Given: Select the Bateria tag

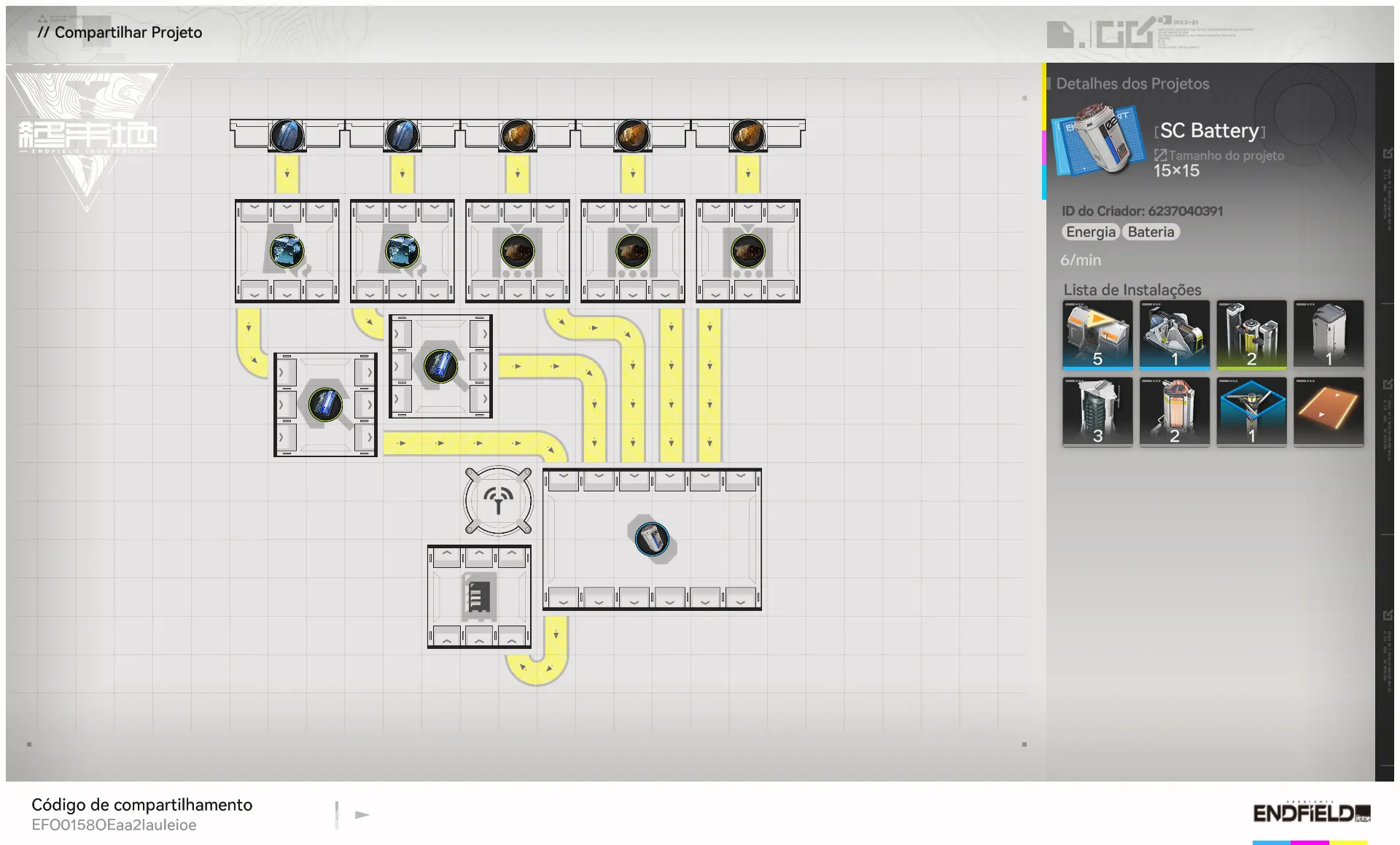Looking at the screenshot, I should [x=1151, y=232].
